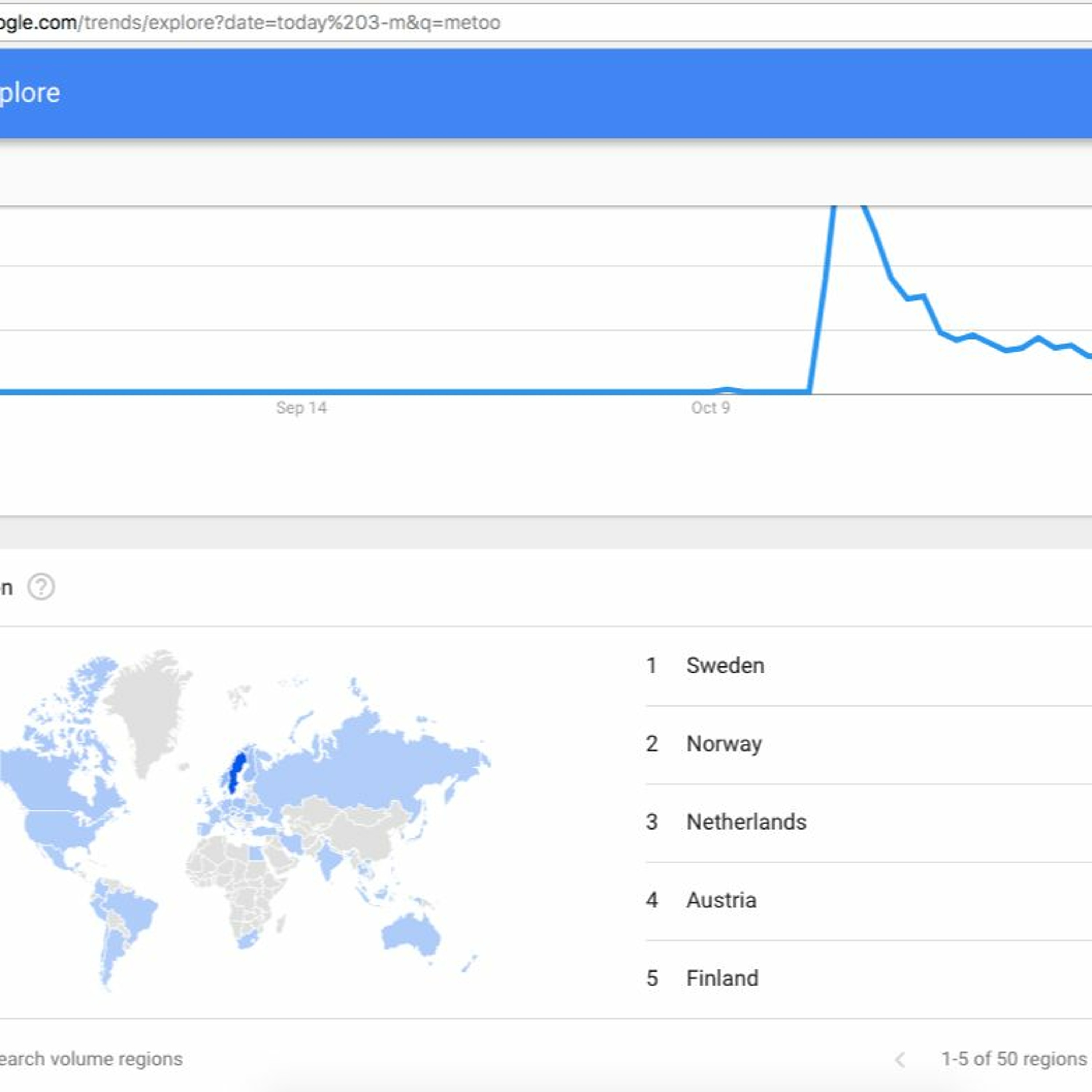
Task: Focus the browser address bar URL
Action: click(x=282, y=23)
